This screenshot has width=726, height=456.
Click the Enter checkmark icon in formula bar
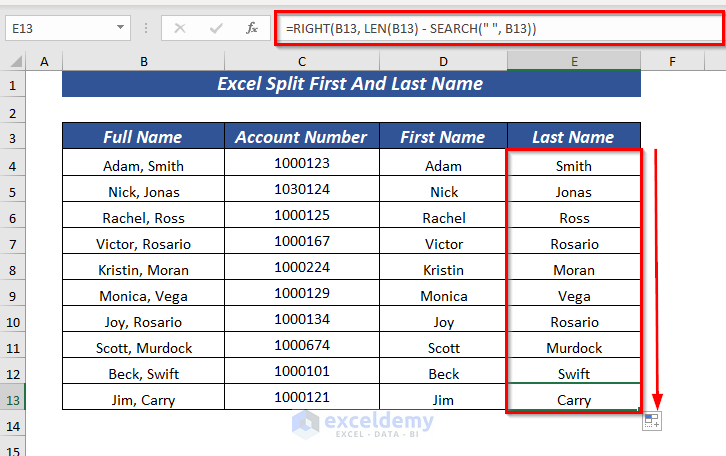(x=216, y=29)
